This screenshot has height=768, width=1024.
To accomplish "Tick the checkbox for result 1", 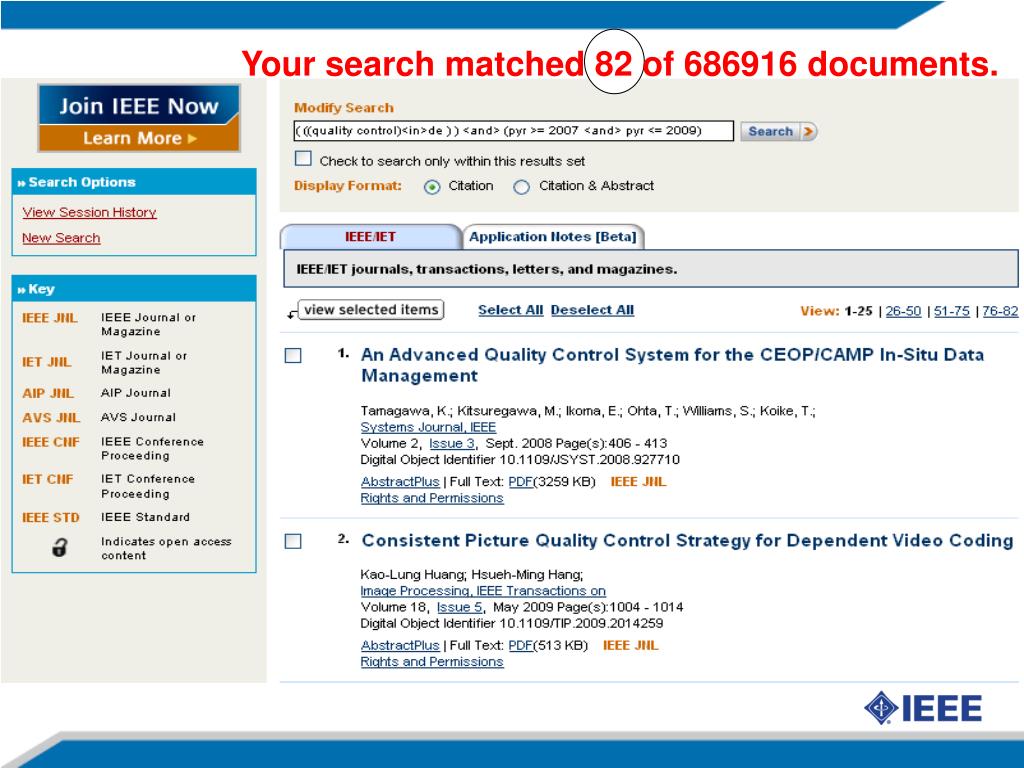I will [293, 355].
